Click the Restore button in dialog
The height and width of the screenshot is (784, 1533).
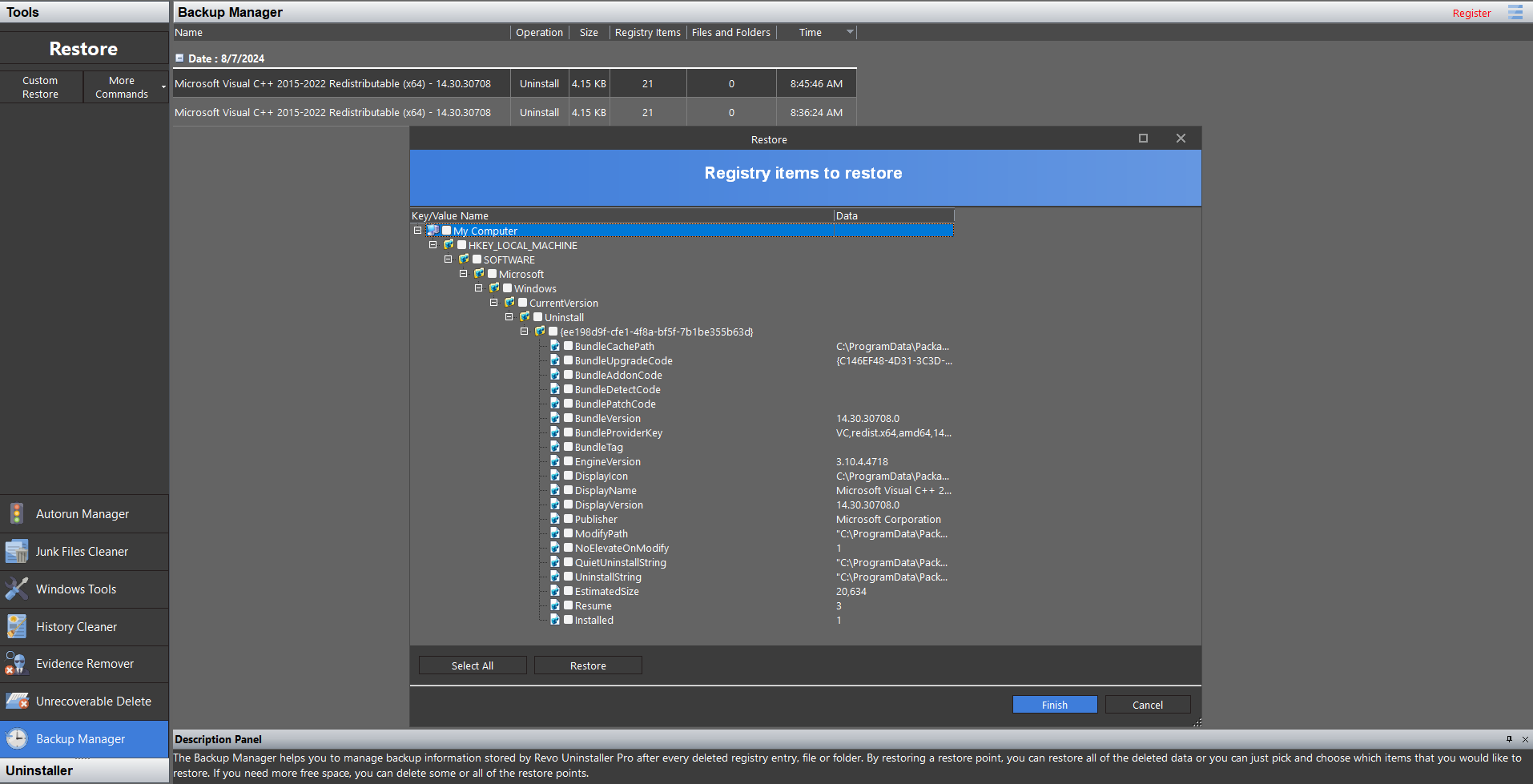(588, 665)
